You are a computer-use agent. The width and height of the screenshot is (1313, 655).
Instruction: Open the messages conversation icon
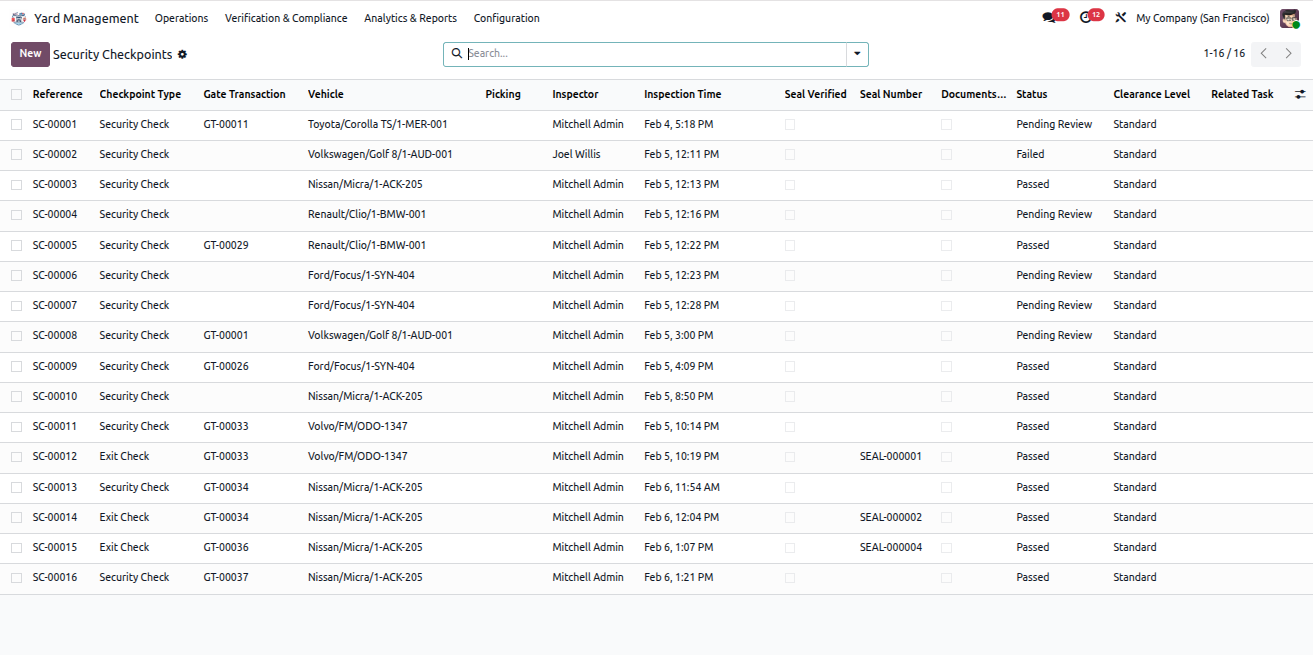[x=1048, y=18]
